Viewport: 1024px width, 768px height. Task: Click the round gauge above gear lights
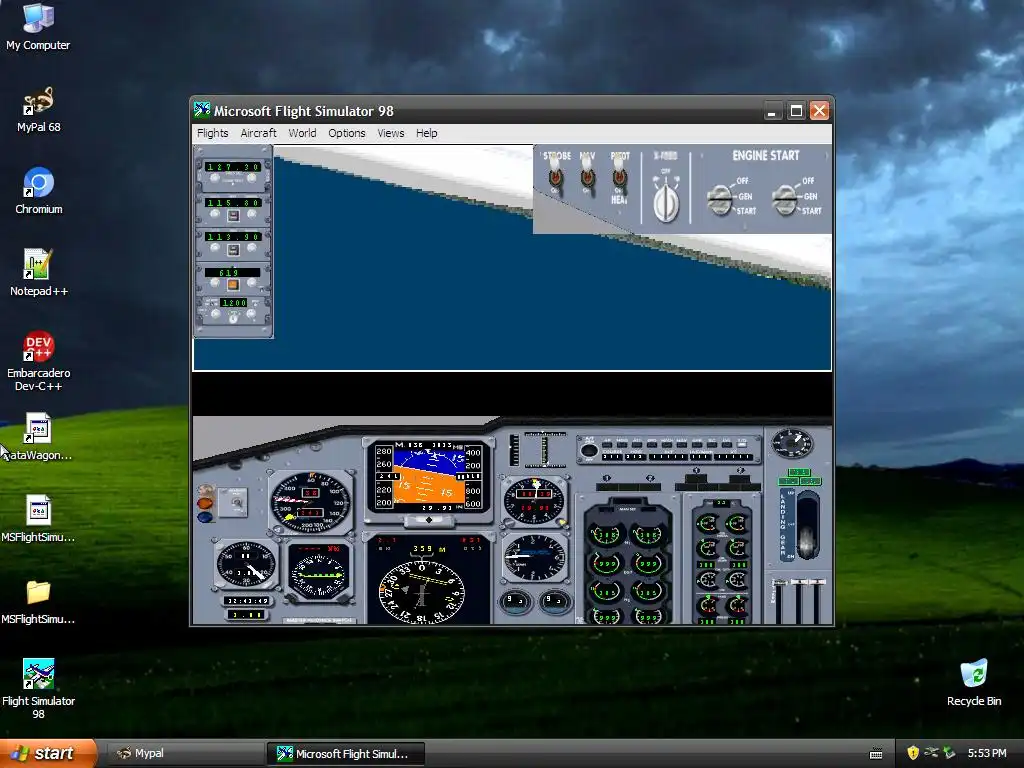click(x=792, y=443)
